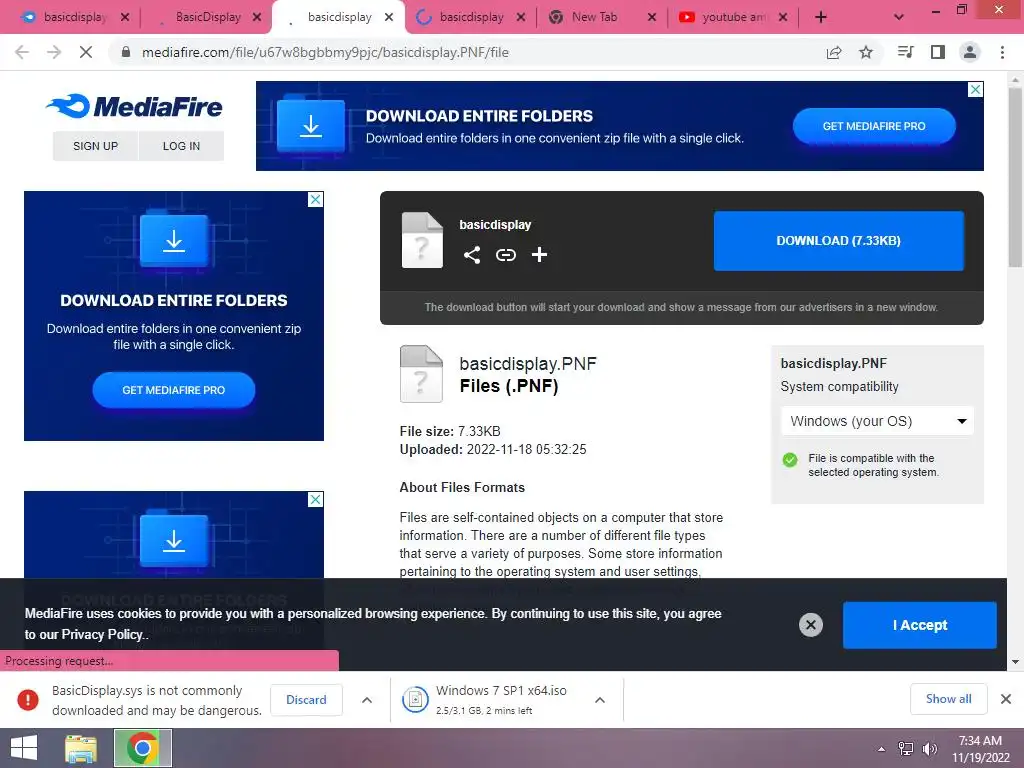
Task: Click the green compatibility checkmark icon
Action: pos(790,460)
